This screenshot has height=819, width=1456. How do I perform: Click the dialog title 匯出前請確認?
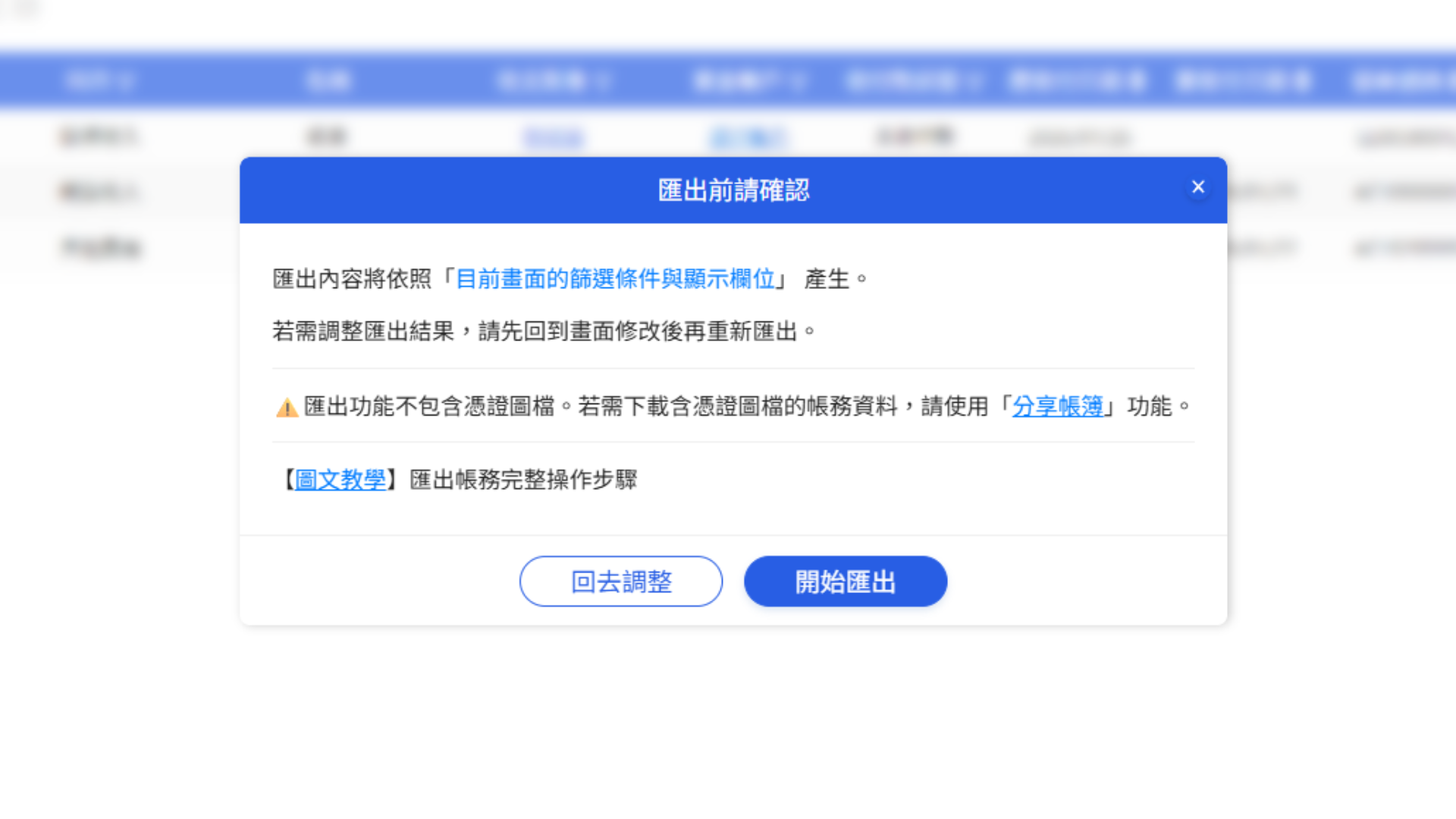[x=733, y=190]
